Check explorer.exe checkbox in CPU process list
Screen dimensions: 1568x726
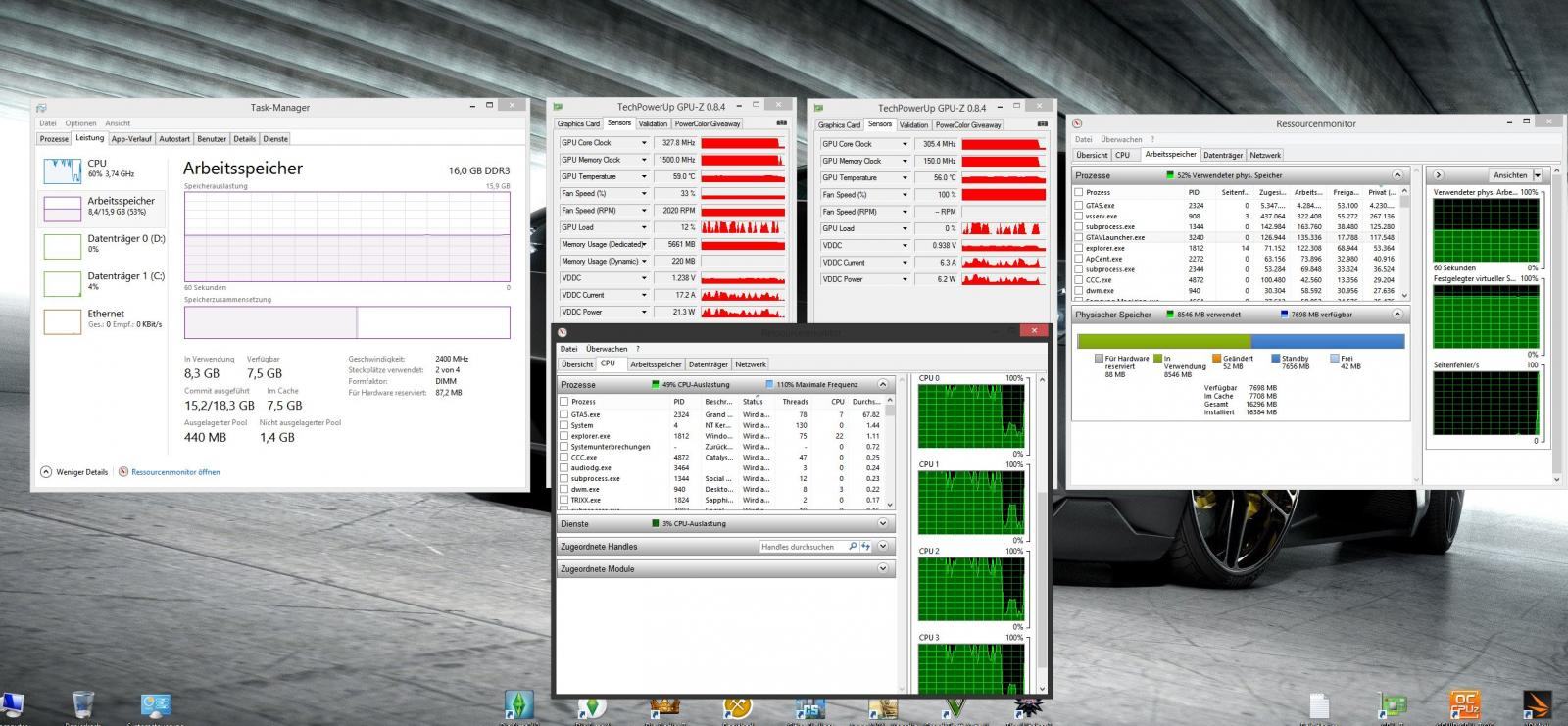563,436
